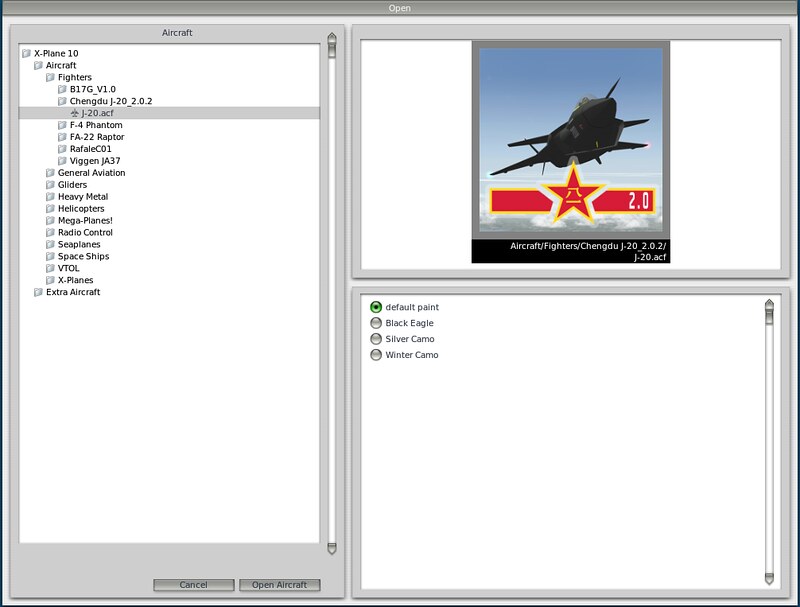Click the B17G_V1.0 folder icon
The image size is (800, 607).
62,89
